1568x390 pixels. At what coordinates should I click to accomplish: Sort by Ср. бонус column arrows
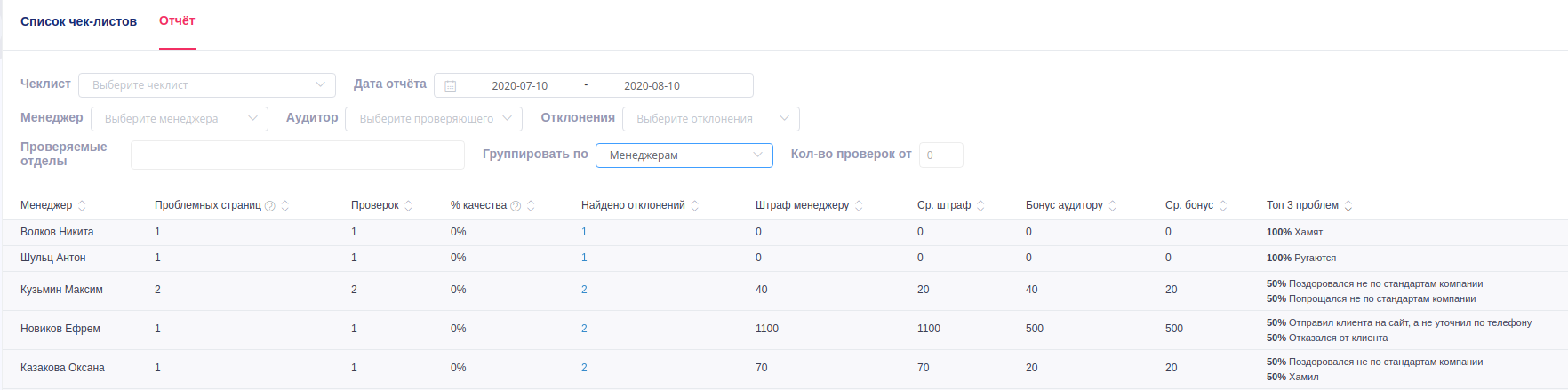pyautogui.click(x=1223, y=206)
